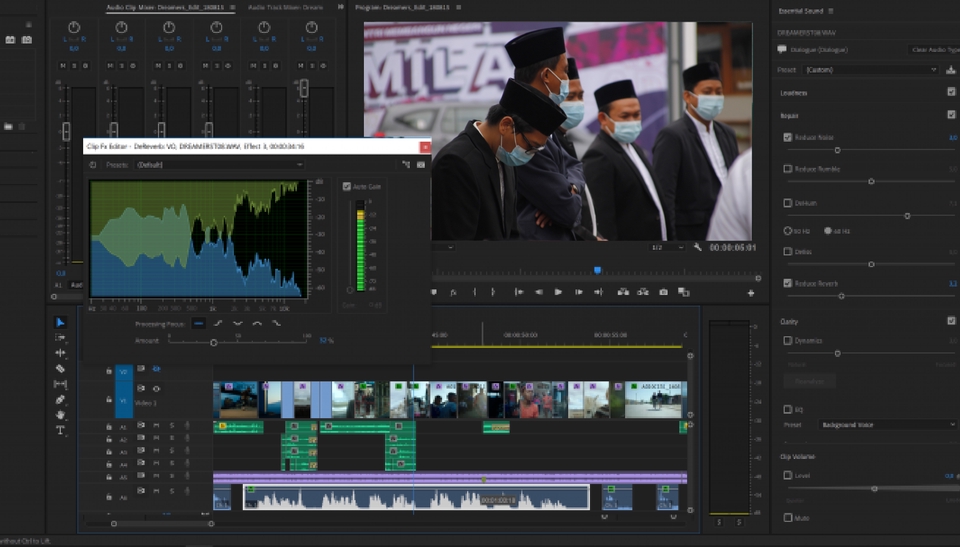The height and width of the screenshot is (547, 960).
Task: Open the Program Monitor button editor plus
Action: pyautogui.click(x=751, y=293)
